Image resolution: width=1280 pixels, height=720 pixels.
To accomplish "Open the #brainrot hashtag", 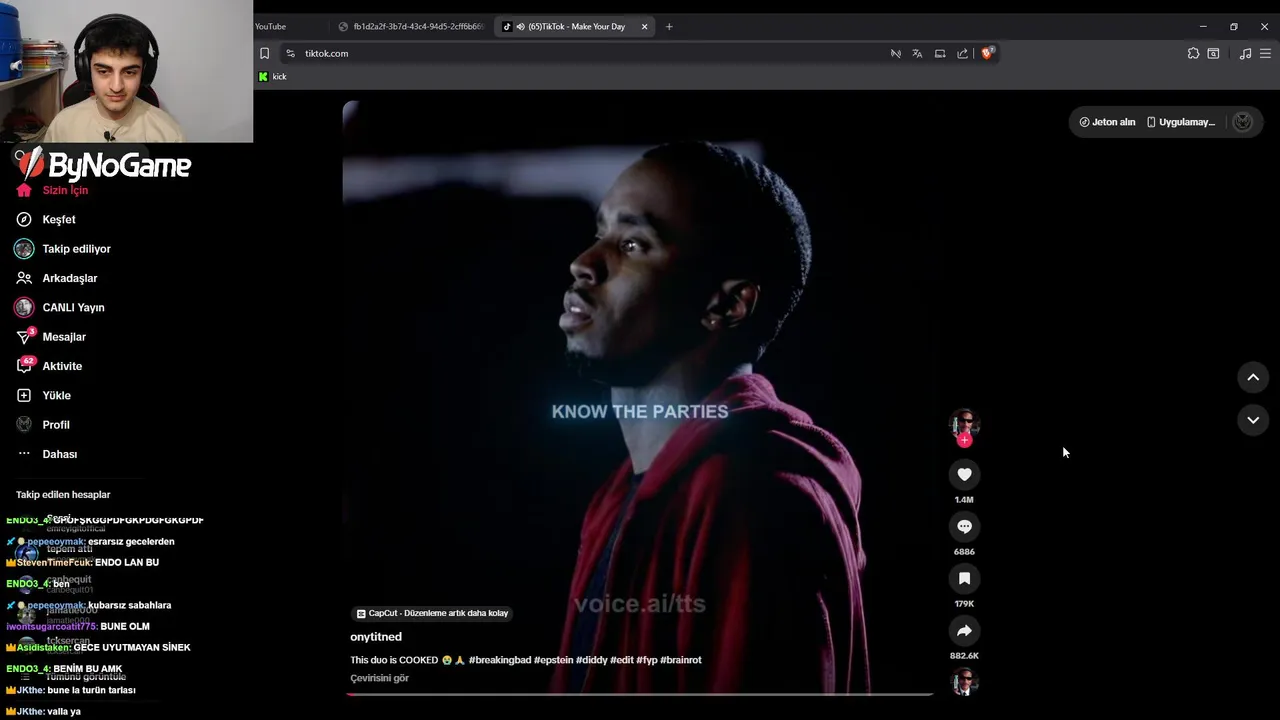I will [681, 660].
